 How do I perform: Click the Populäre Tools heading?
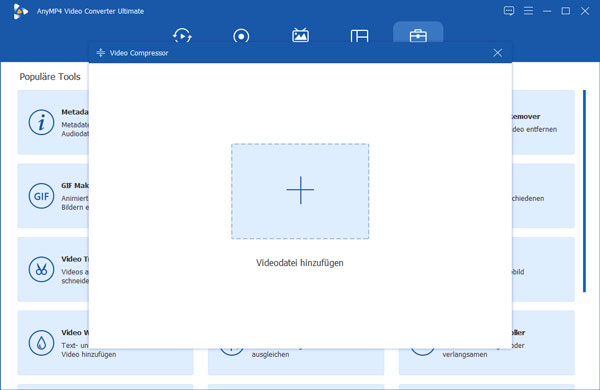point(50,77)
